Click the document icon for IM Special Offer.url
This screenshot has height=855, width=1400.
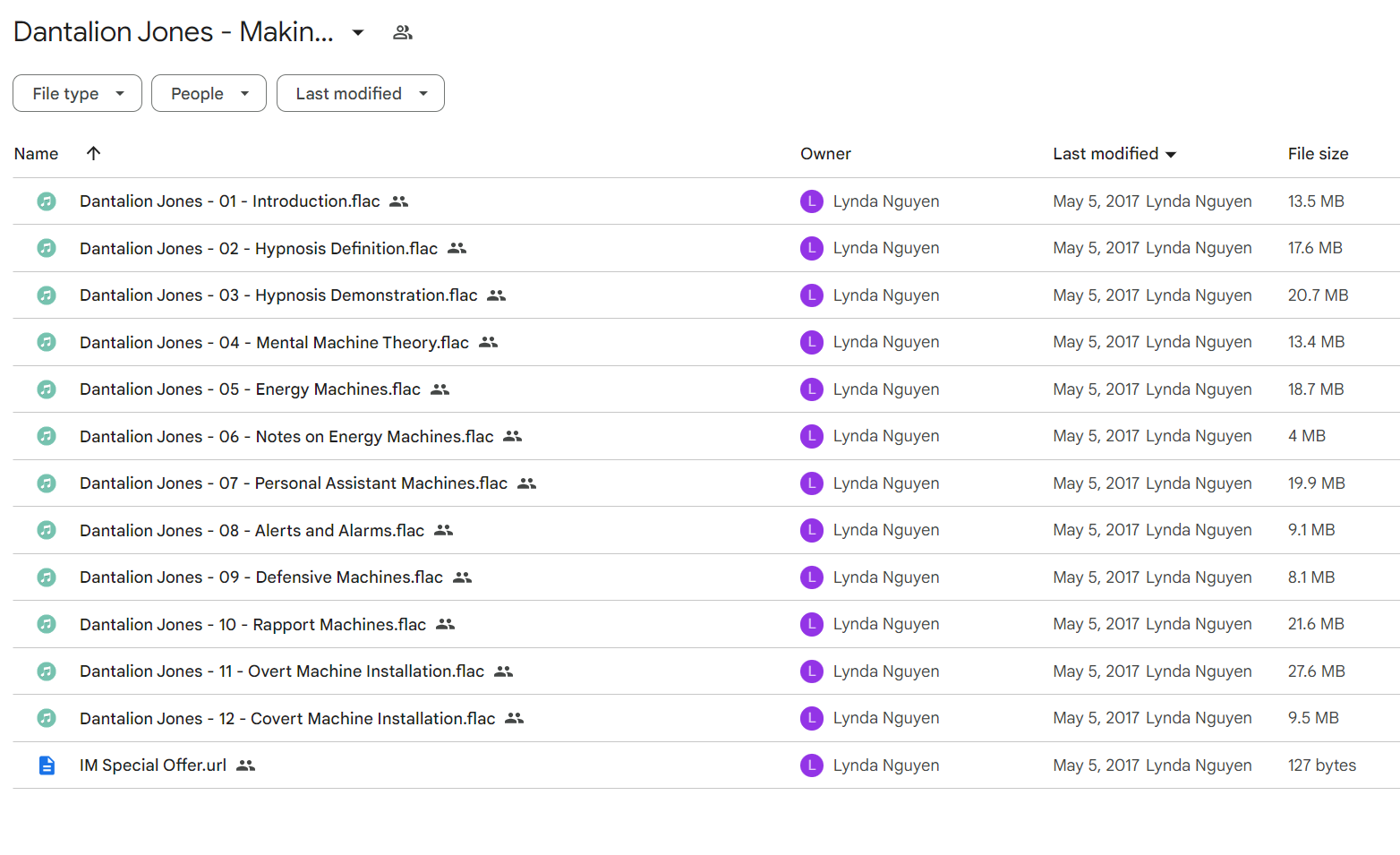[47, 765]
